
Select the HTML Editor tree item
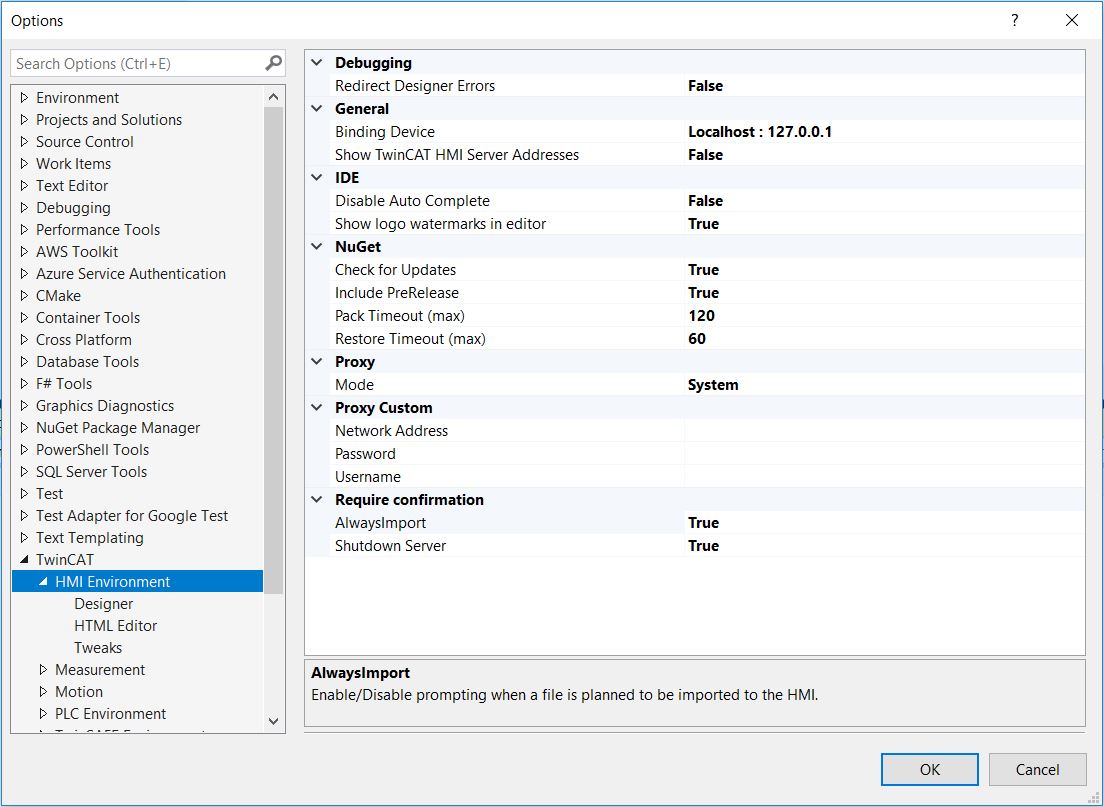[115, 625]
